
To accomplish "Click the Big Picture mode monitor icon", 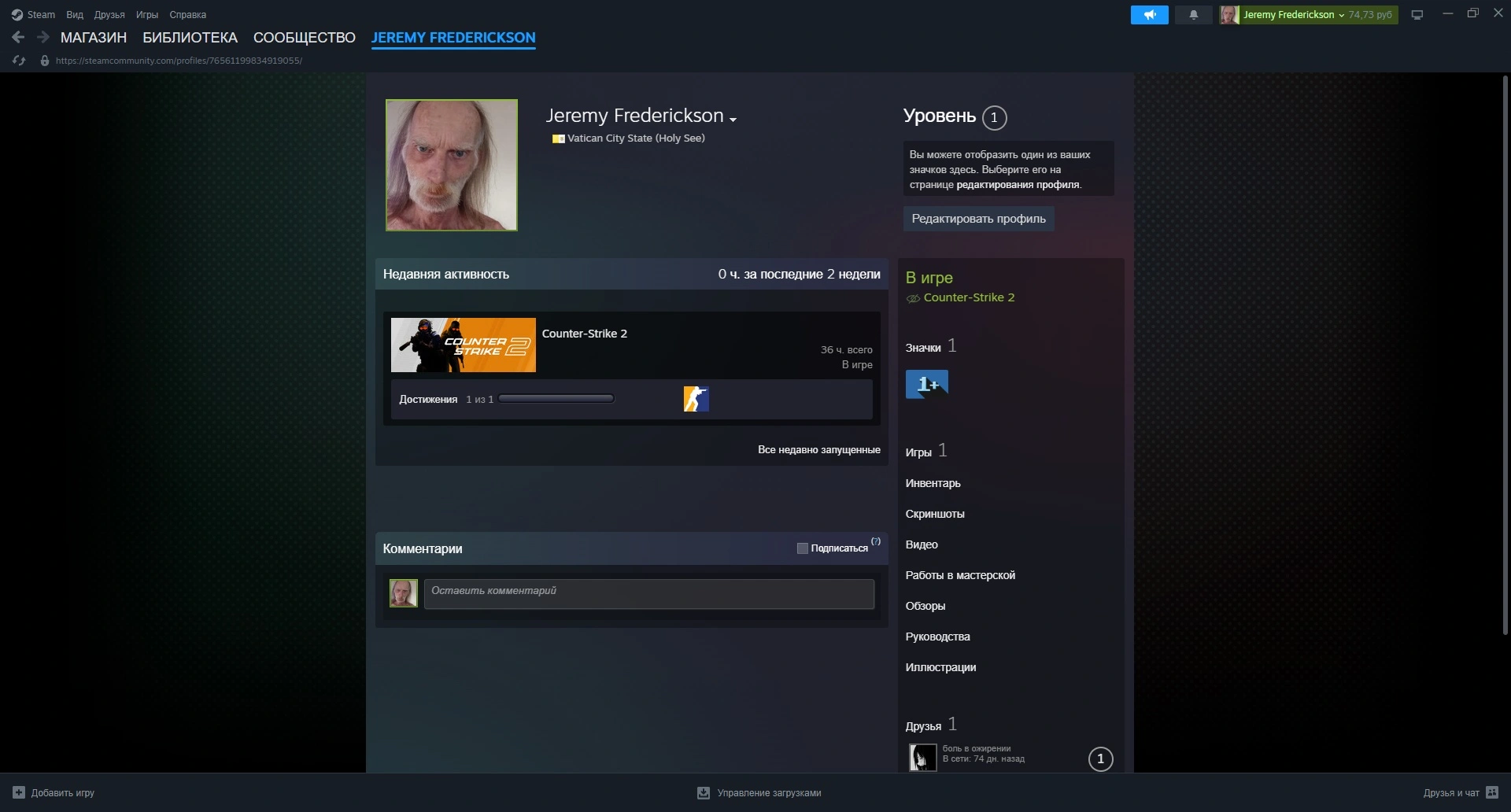I will 1417,15.
